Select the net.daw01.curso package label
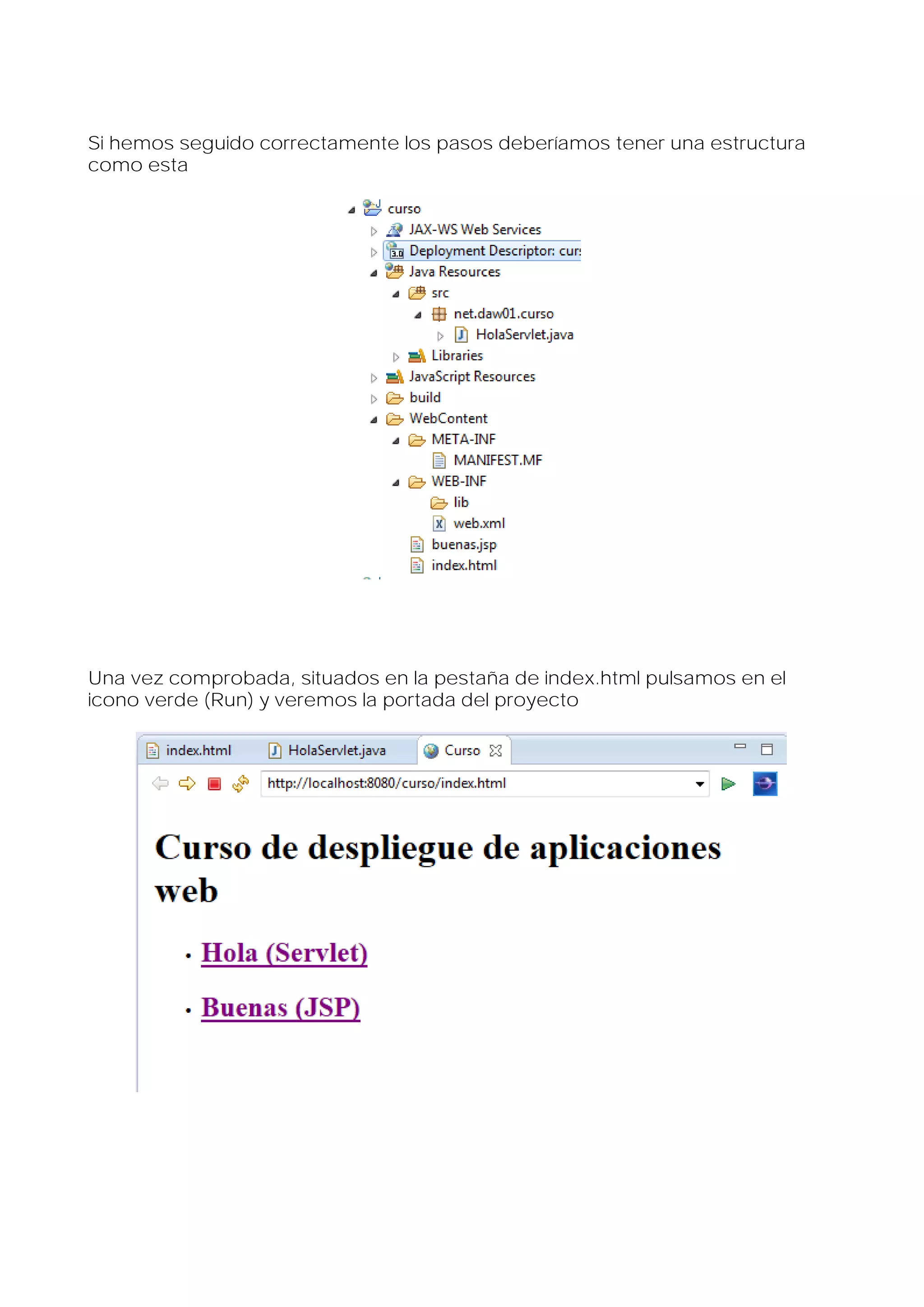924x1307 pixels. (x=504, y=314)
